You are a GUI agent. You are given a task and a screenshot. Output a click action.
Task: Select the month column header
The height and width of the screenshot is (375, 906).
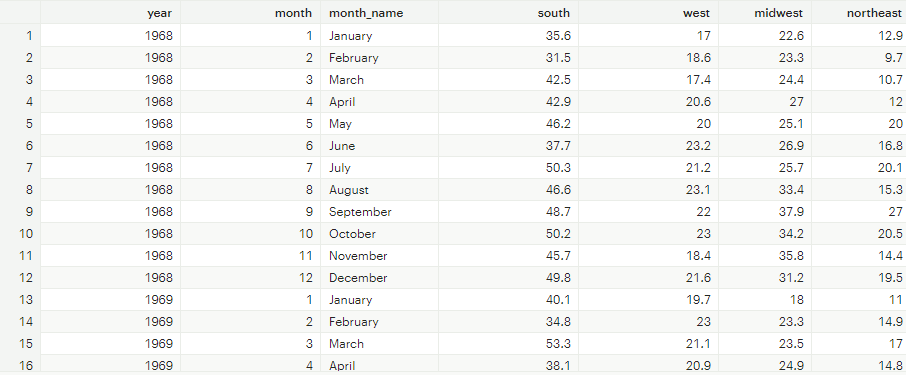[250, 13]
